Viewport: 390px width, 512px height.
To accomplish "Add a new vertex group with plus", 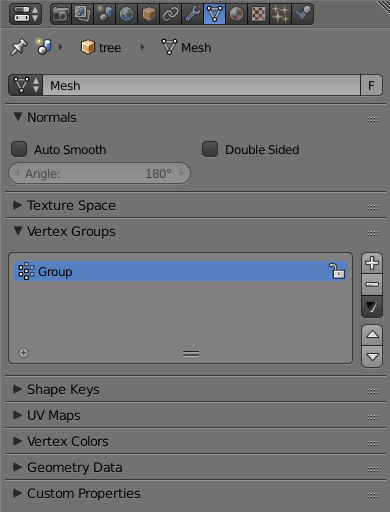I will tap(372, 263).
